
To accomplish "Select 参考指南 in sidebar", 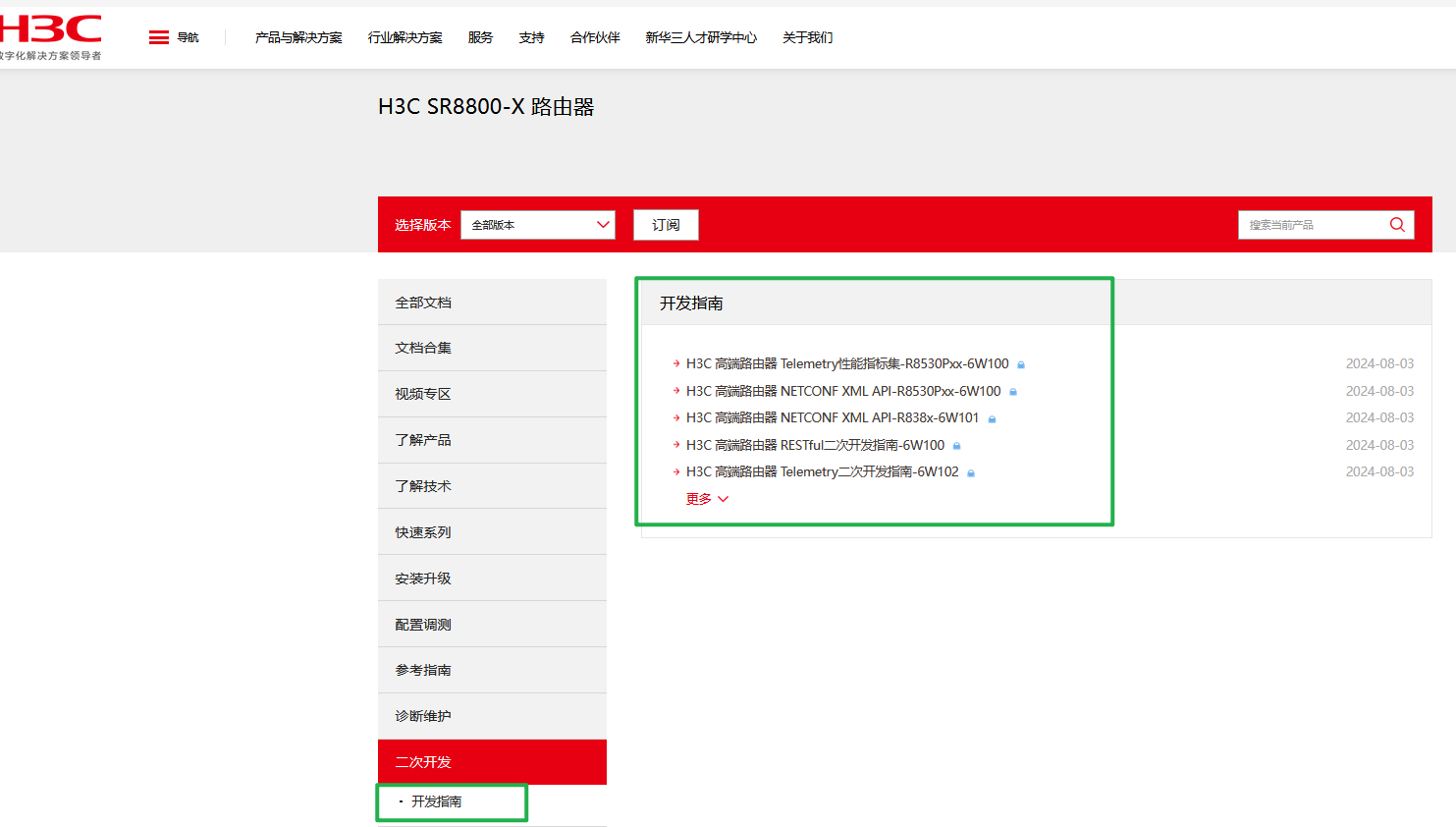I will tap(492, 670).
